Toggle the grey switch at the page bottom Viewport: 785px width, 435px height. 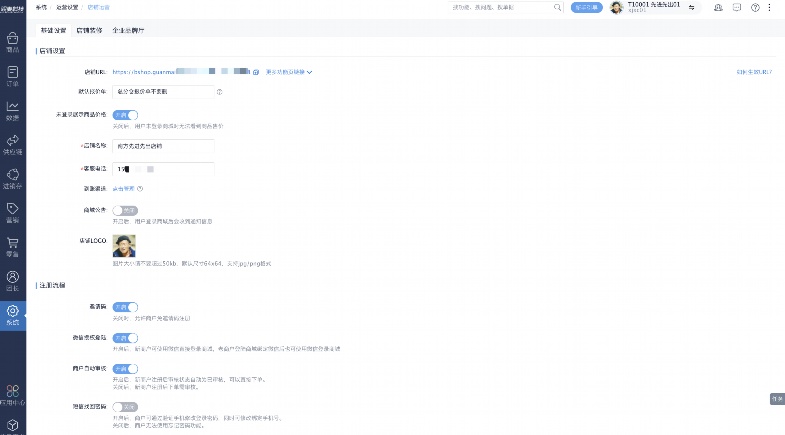[125, 407]
